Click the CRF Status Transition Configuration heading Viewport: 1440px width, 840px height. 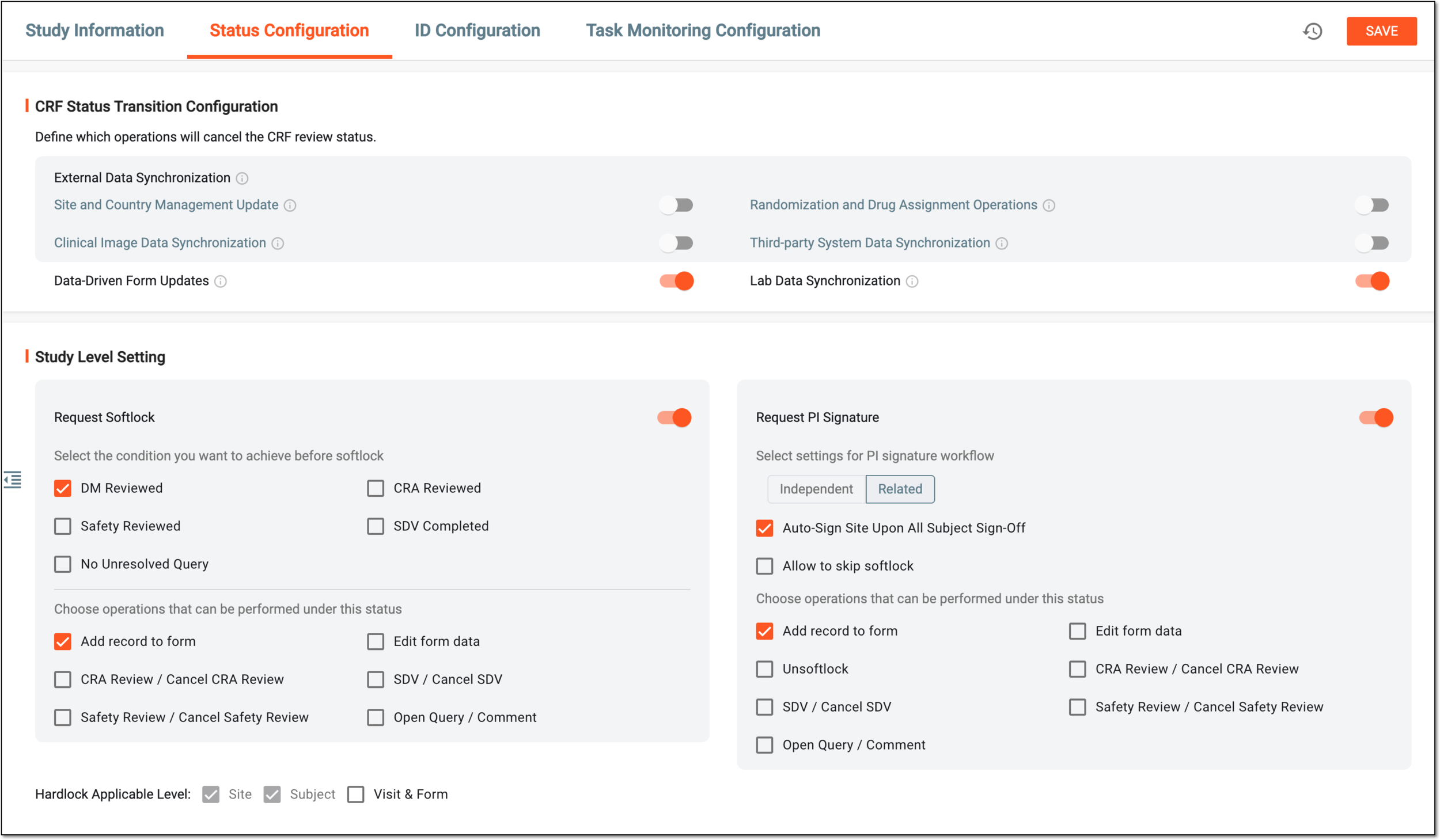click(156, 107)
